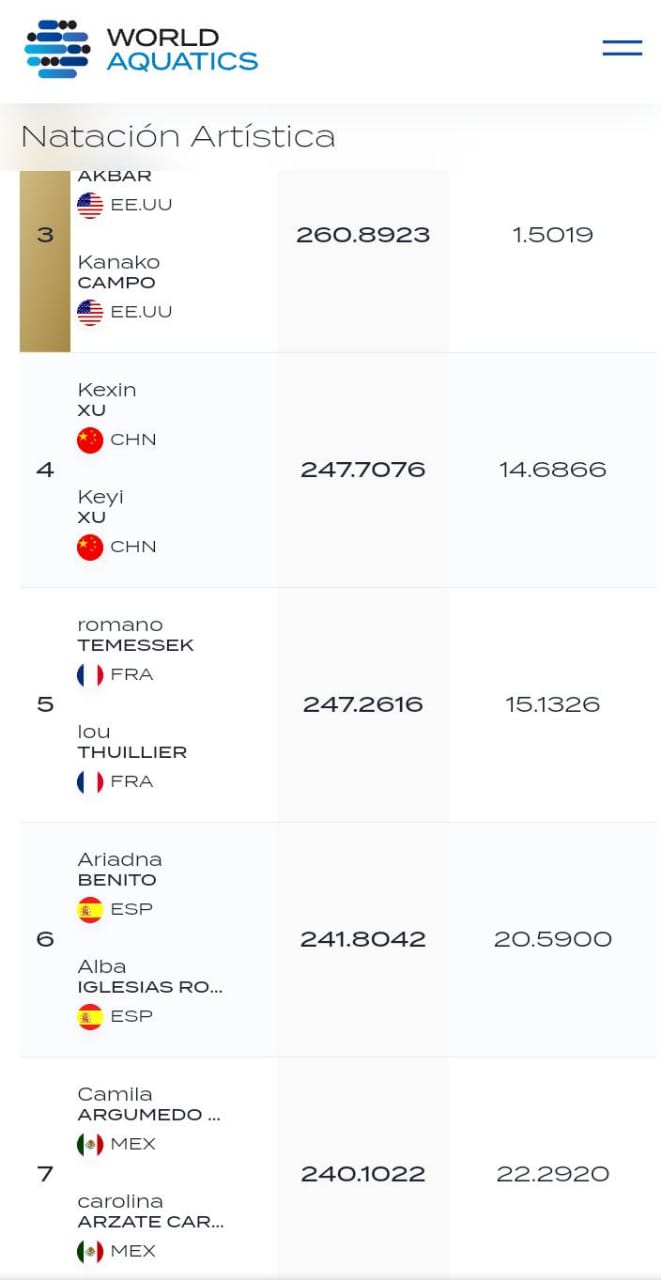Image resolution: width=661 pixels, height=1280 pixels.
Task: Click Spain flag under Ariadna Benito
Action: [x=90, y=910]
